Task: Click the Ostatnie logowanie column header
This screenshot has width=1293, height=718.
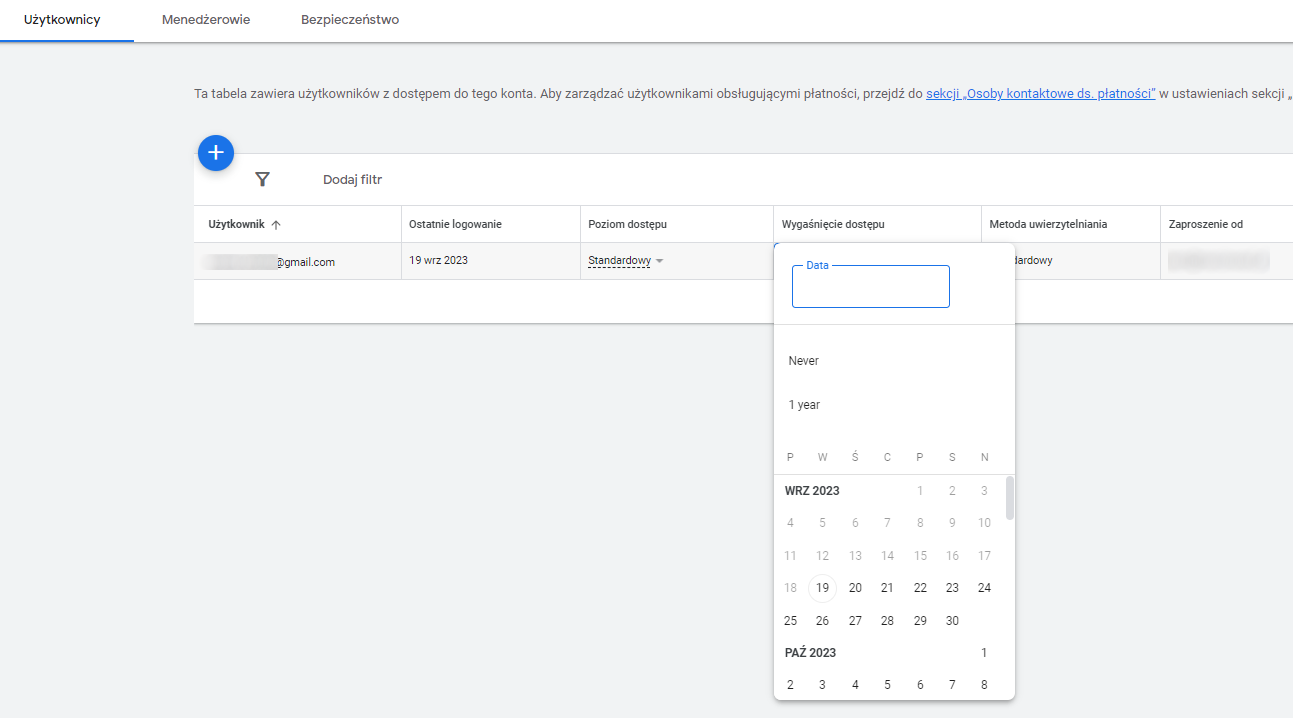Action: (x=465, y=223)
